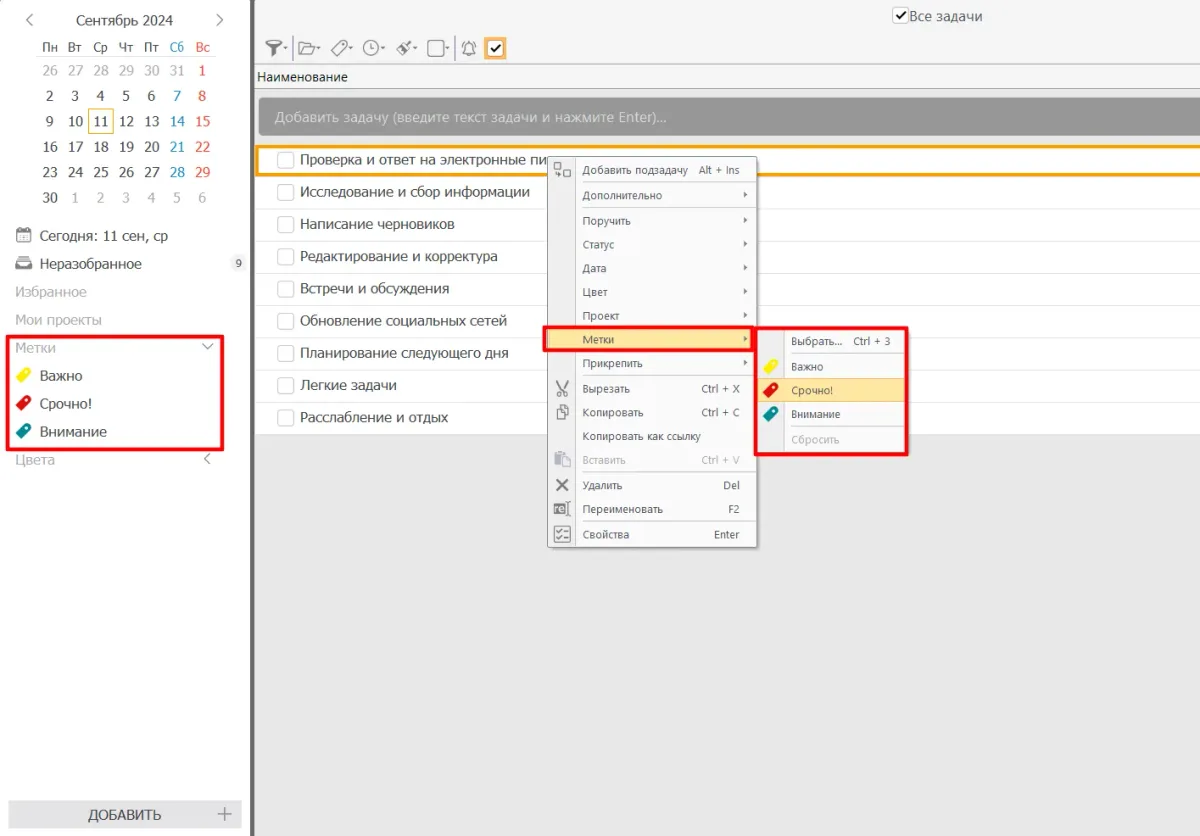Click the X icon beside Удалить
The width and height of the screenshot is (1200, 836).
coord(562,486)
